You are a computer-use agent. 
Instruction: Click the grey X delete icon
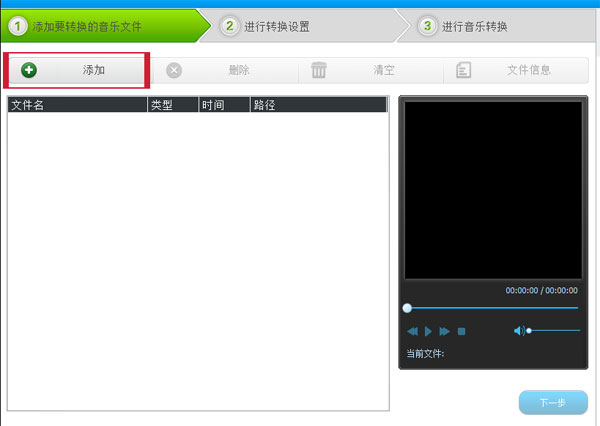click(174, 70)
